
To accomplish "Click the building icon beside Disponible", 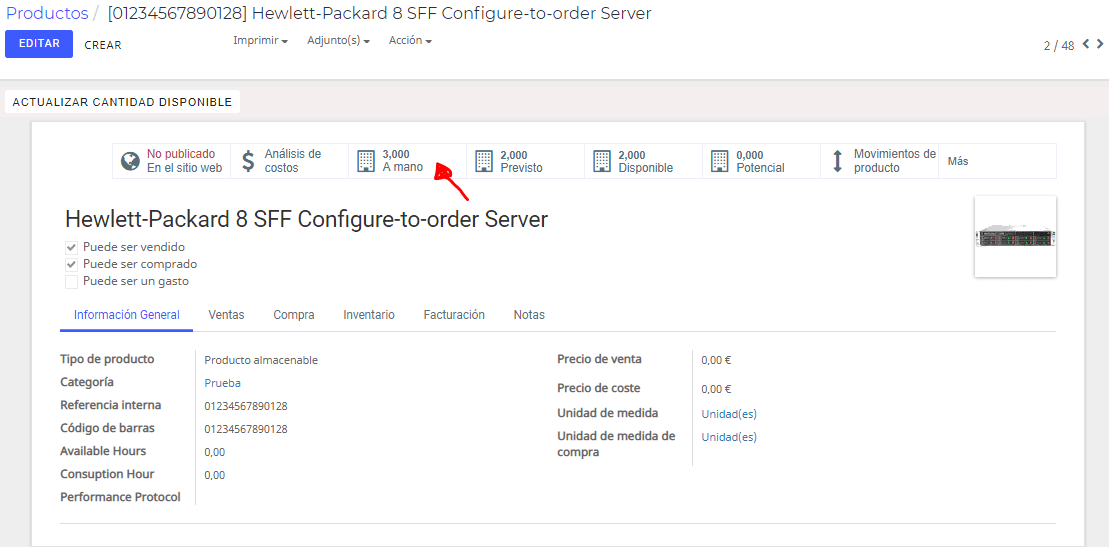I will pos(603,161).
